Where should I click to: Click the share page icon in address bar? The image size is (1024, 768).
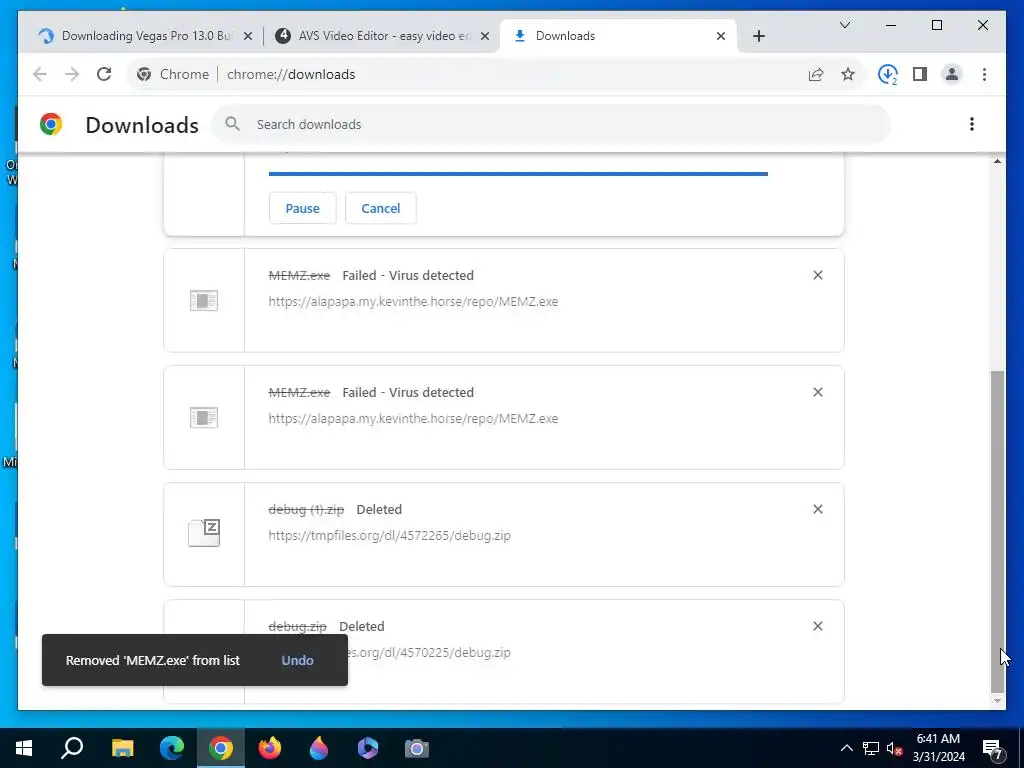[x=816, y=74]
